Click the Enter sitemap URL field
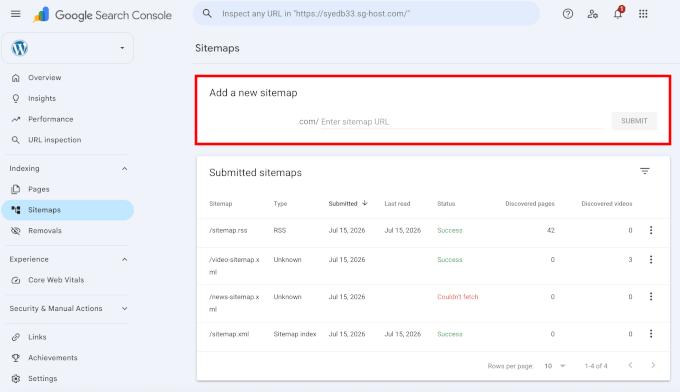Viewport: 680px width, 392px height. click(x=461, y=122)
